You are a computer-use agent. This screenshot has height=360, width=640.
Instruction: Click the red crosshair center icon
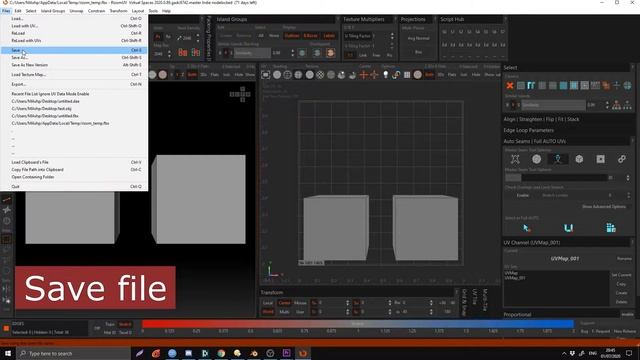[363, 75]
